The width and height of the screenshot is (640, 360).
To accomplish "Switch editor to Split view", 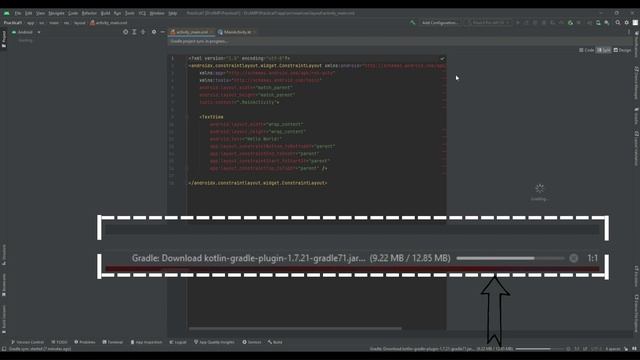I will click(604, 50).
